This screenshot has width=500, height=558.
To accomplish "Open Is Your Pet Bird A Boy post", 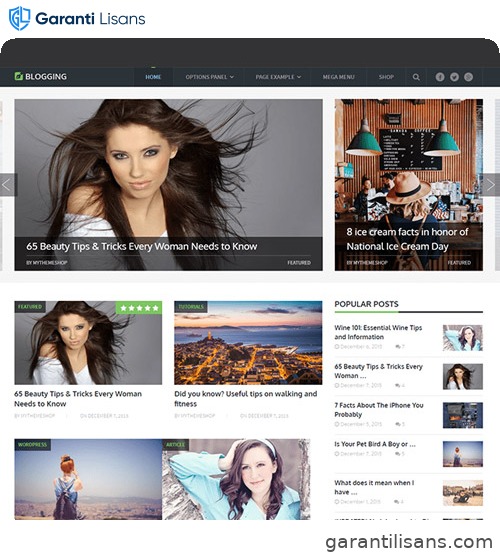I will [375, 444].
